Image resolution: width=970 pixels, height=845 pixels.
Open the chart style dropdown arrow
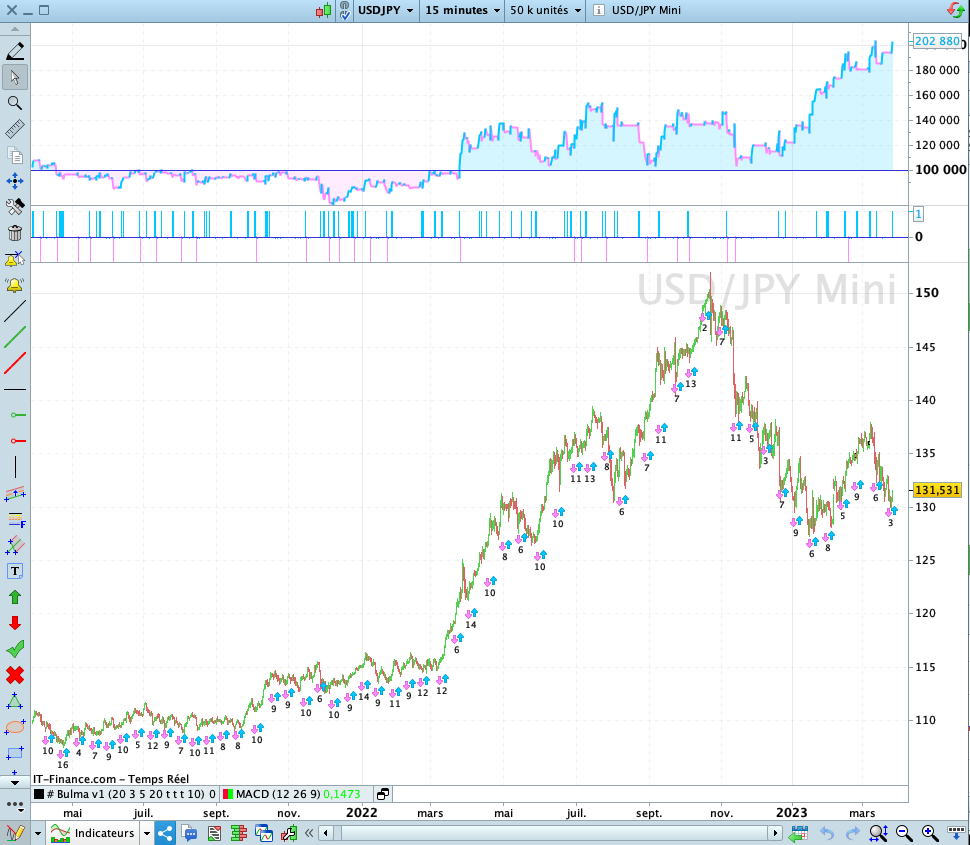click(x=38, y=833)
